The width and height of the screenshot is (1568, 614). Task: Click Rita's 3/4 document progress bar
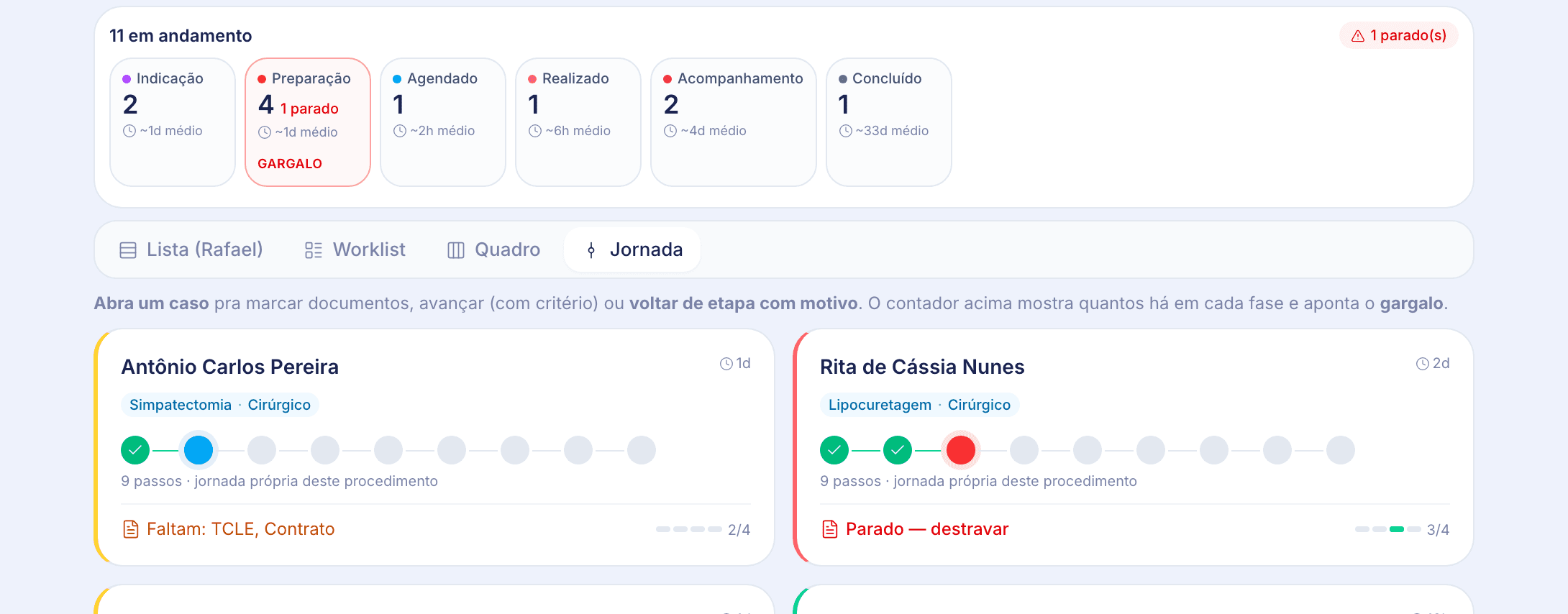coord(1388,529)
